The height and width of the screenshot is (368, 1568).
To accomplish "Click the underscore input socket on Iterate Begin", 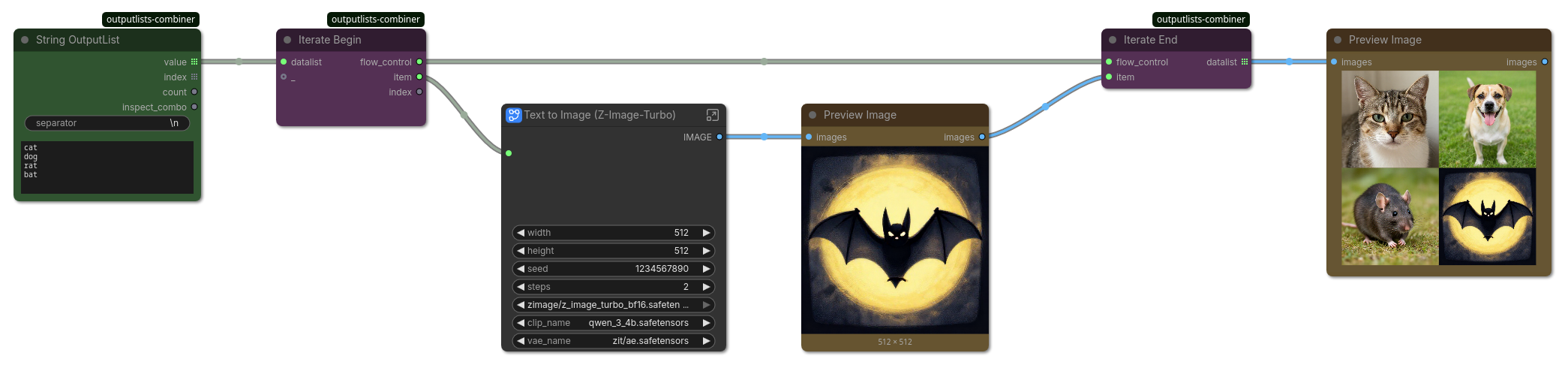I will [284, 77].
